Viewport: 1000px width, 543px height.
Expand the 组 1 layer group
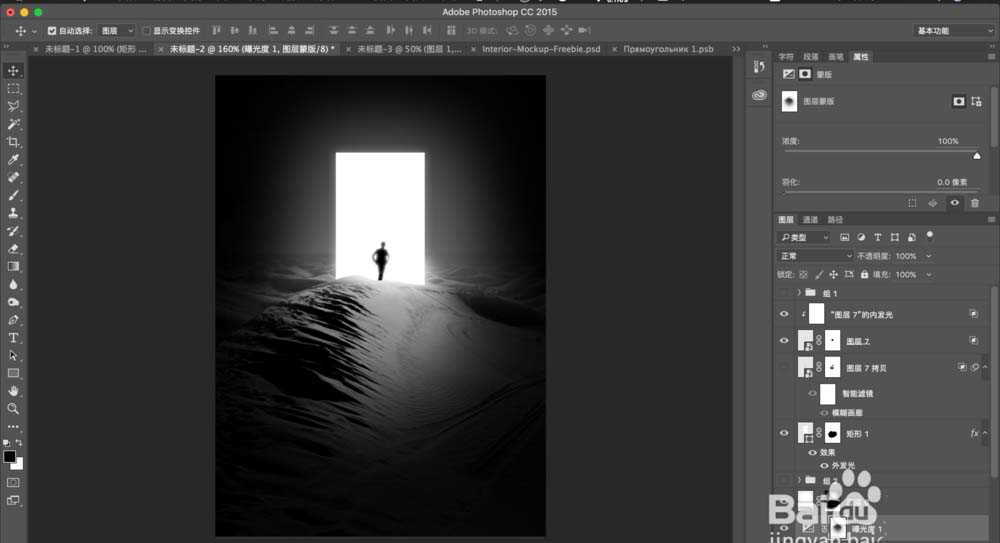pyautogui.click(x=799, y=293)
